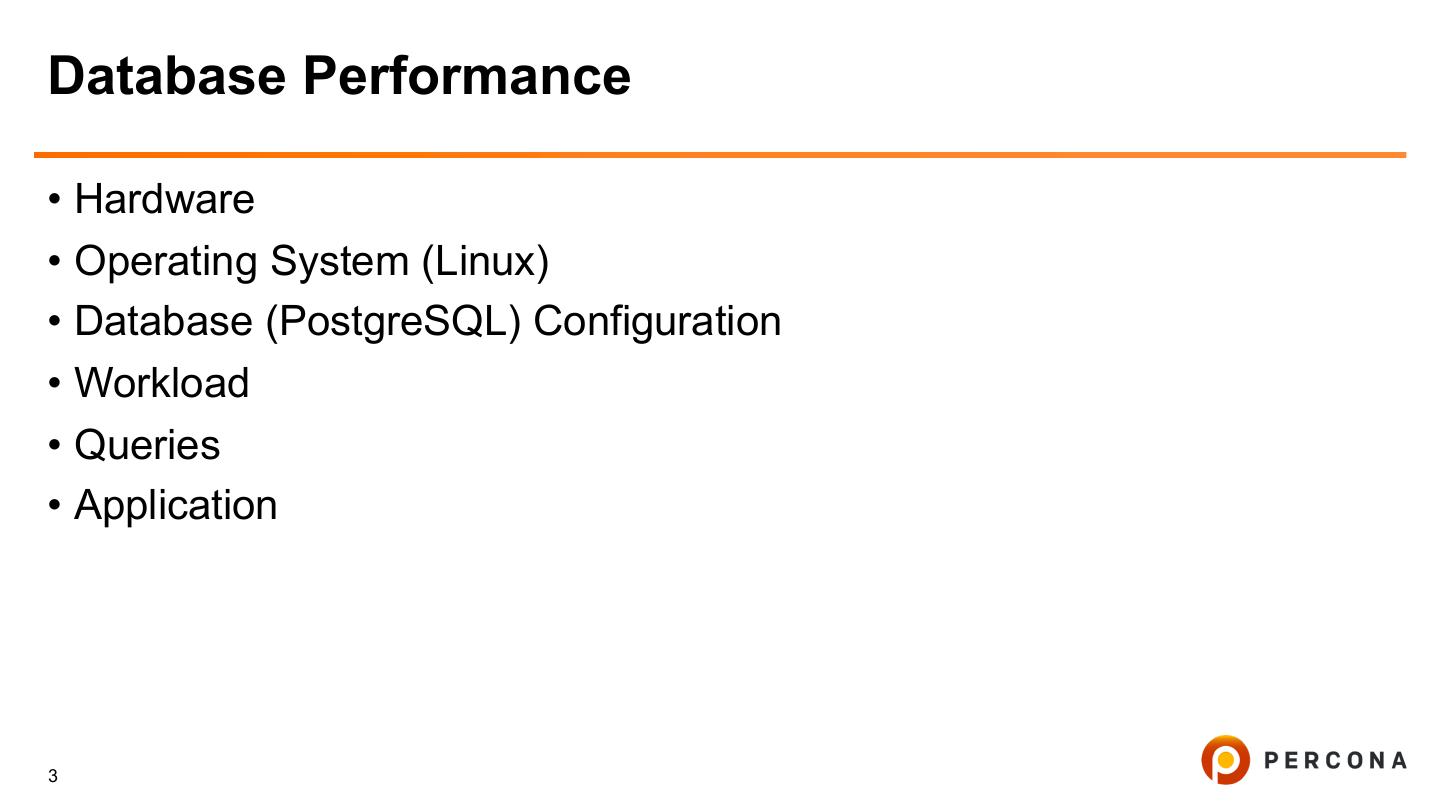Viewport: 1440px width, 810px height.
Task: Select the Operating System text
Action: pos(241,261)
